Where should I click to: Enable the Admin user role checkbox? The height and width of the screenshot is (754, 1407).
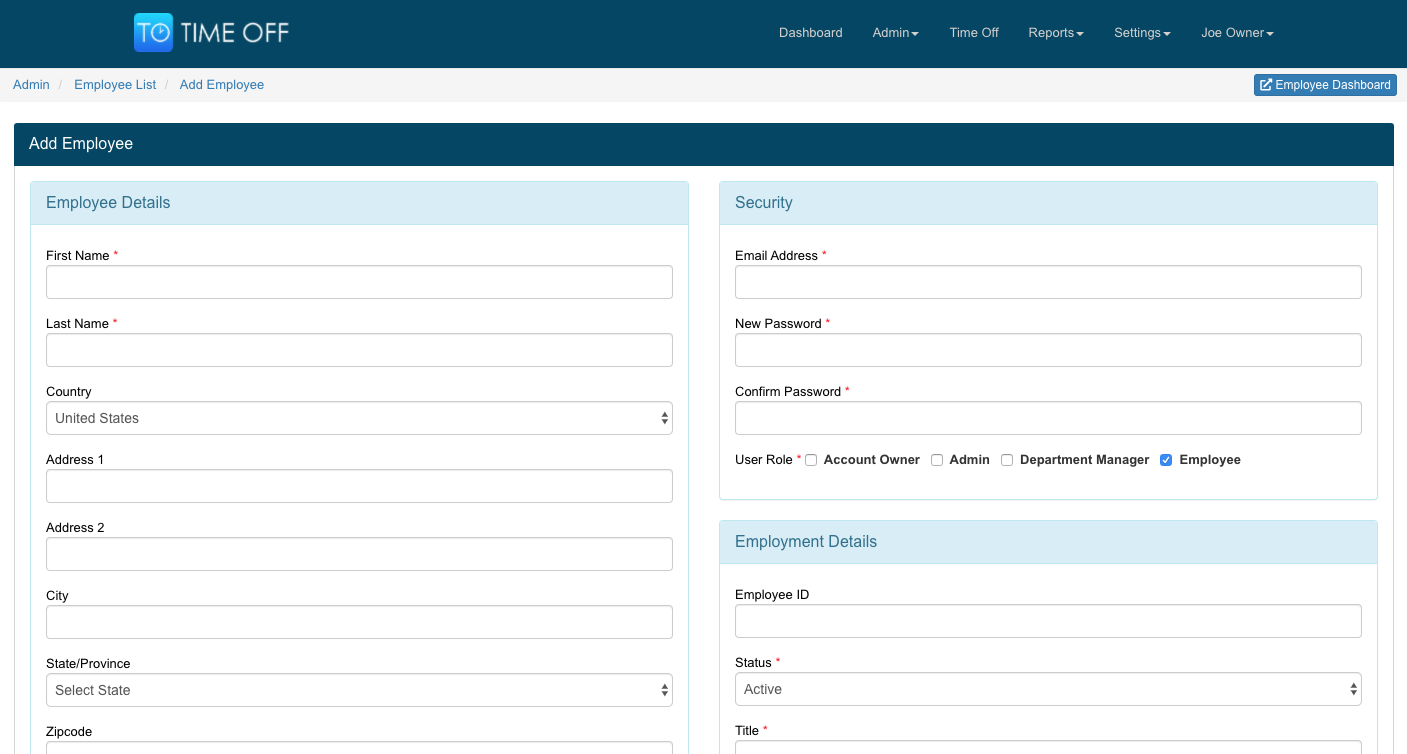click(937, 460)
